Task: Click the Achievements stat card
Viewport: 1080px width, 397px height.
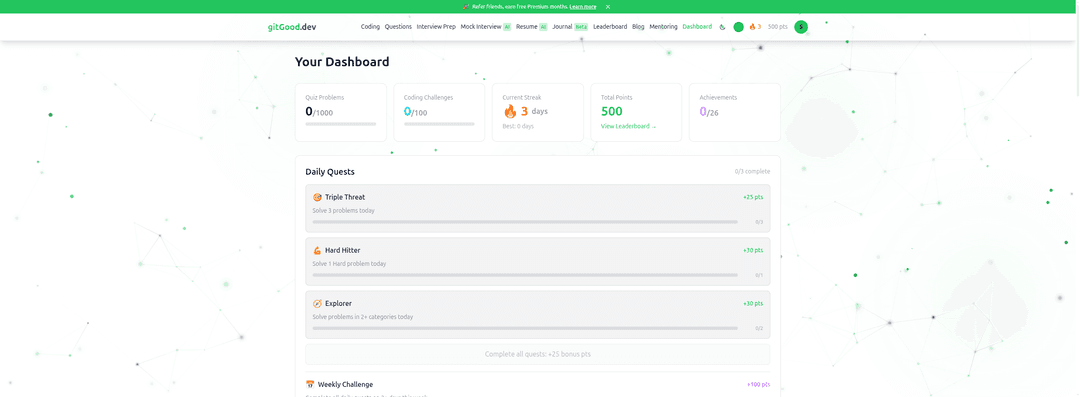Action: (734, 112)
